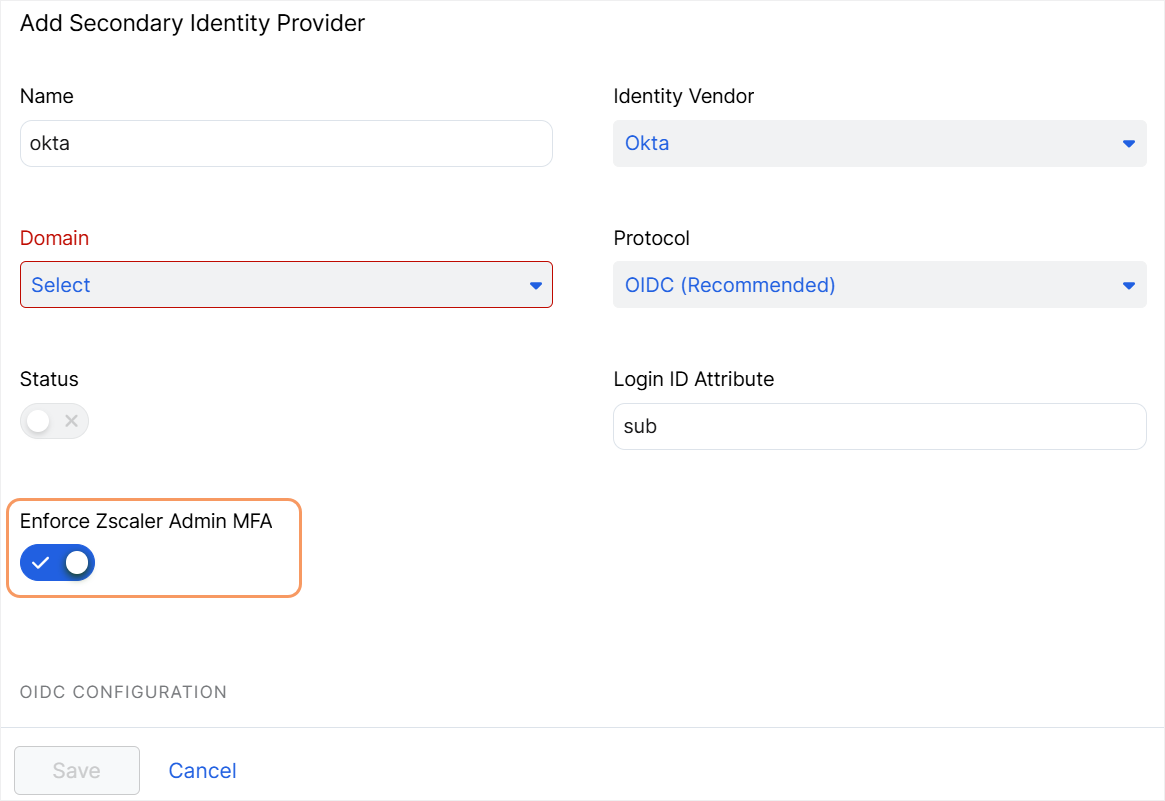The height and width of the screenshot is (801, 1165).
Task: Click the OIDC CONFIGURATION section header
Action: (x=123, y=692)
